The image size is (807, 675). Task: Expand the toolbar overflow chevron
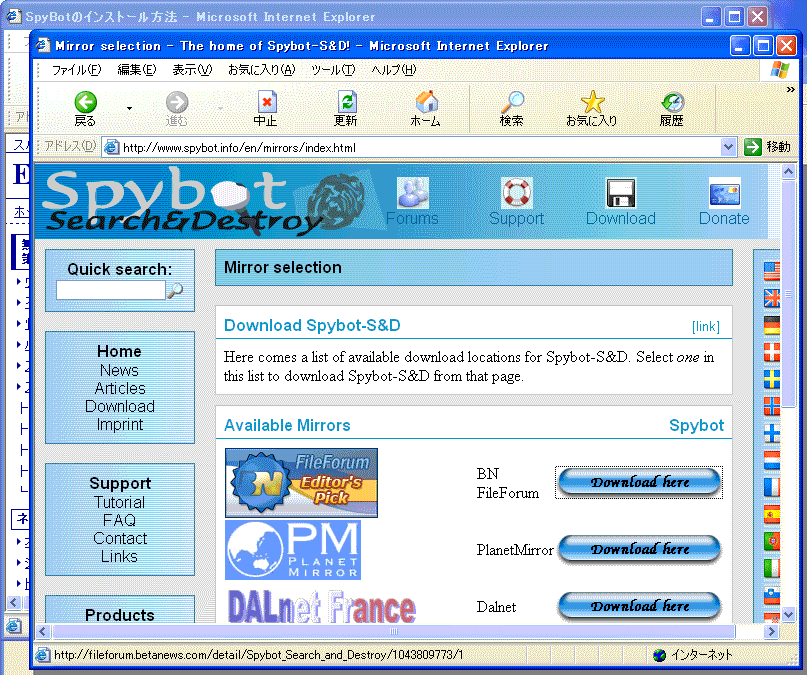tap(791, 90)
